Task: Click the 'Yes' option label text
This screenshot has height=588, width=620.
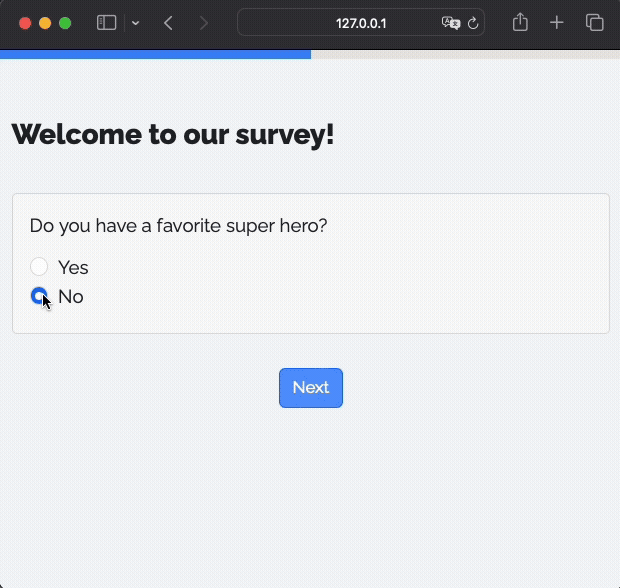Action: click(x=73, y=267)
